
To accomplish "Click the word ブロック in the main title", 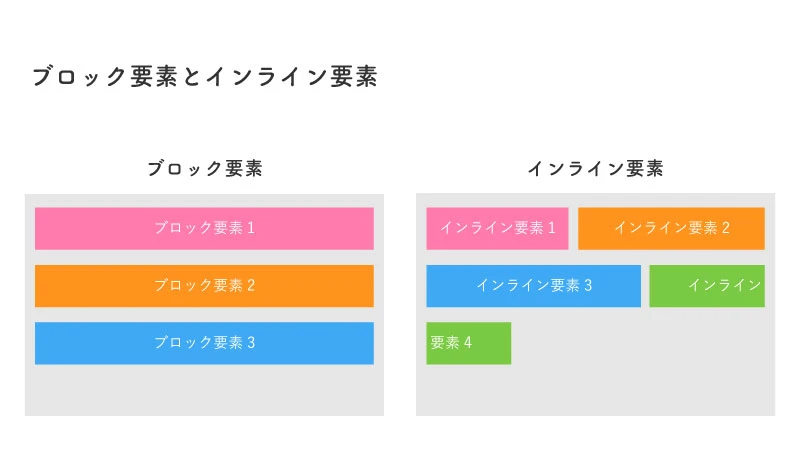I will 78,78.
